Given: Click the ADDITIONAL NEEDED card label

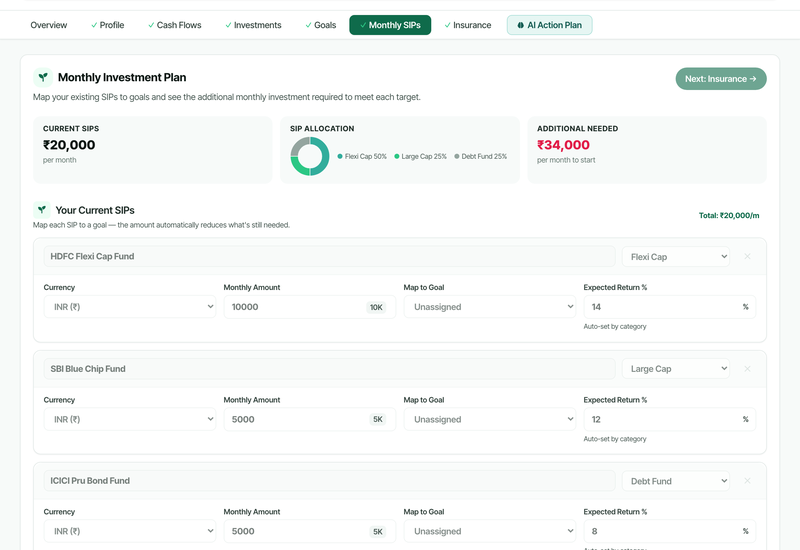Looking at the screenshot, I should [578, 129].
